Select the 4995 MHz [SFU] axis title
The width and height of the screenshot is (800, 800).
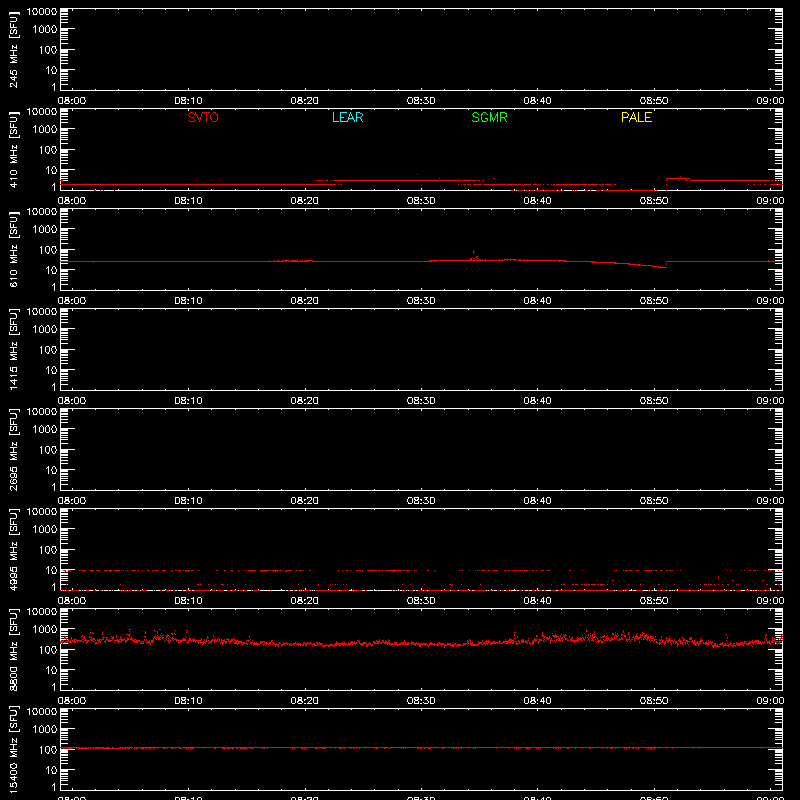pyautogui.click(x=14, y=549)
